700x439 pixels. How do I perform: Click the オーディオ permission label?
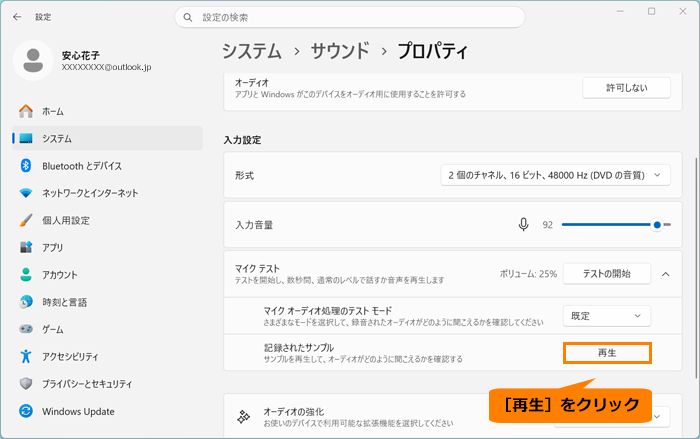click(x=252, y=83)
